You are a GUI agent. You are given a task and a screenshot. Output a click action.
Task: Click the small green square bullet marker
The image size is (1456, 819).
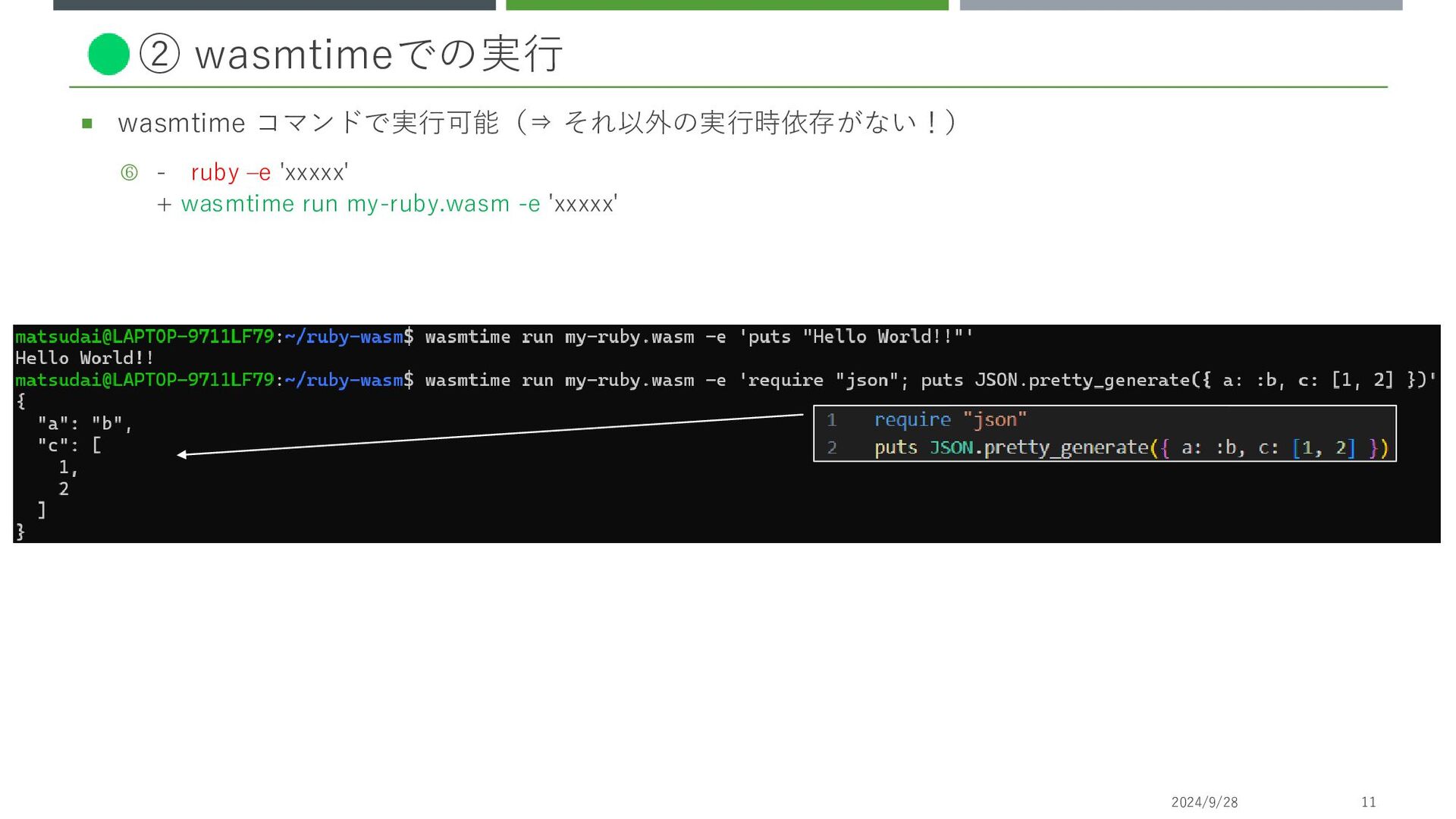click(x=87, y=124)
